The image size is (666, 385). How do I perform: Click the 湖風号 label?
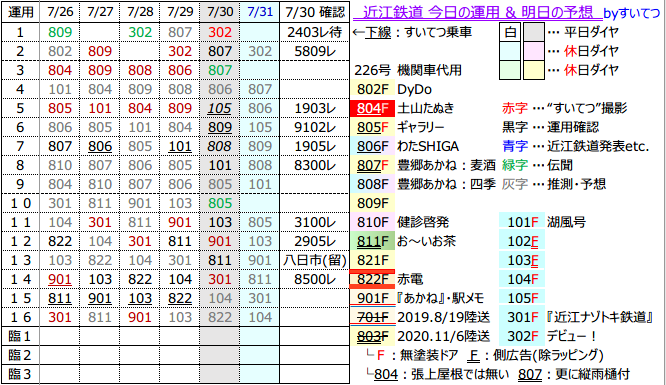pyautogui.click(x=566, y=222)
